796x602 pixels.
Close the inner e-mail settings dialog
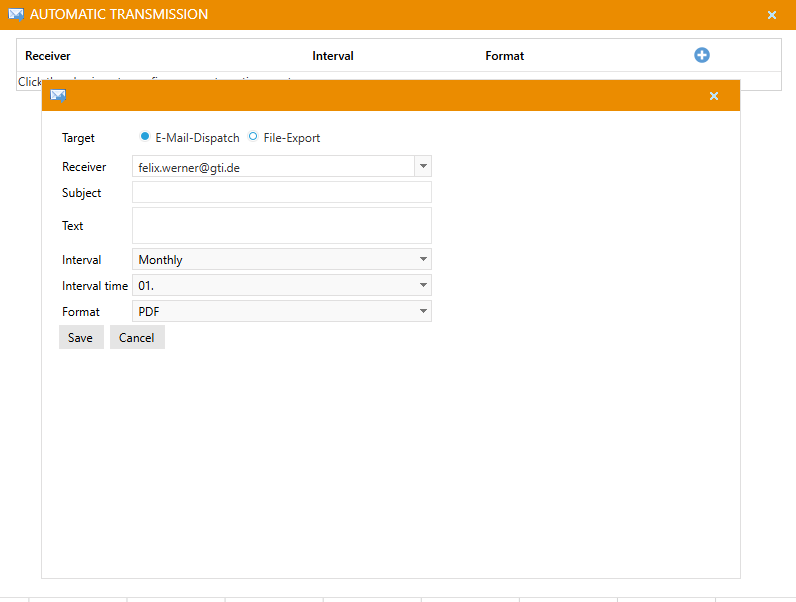coord(714,96)
